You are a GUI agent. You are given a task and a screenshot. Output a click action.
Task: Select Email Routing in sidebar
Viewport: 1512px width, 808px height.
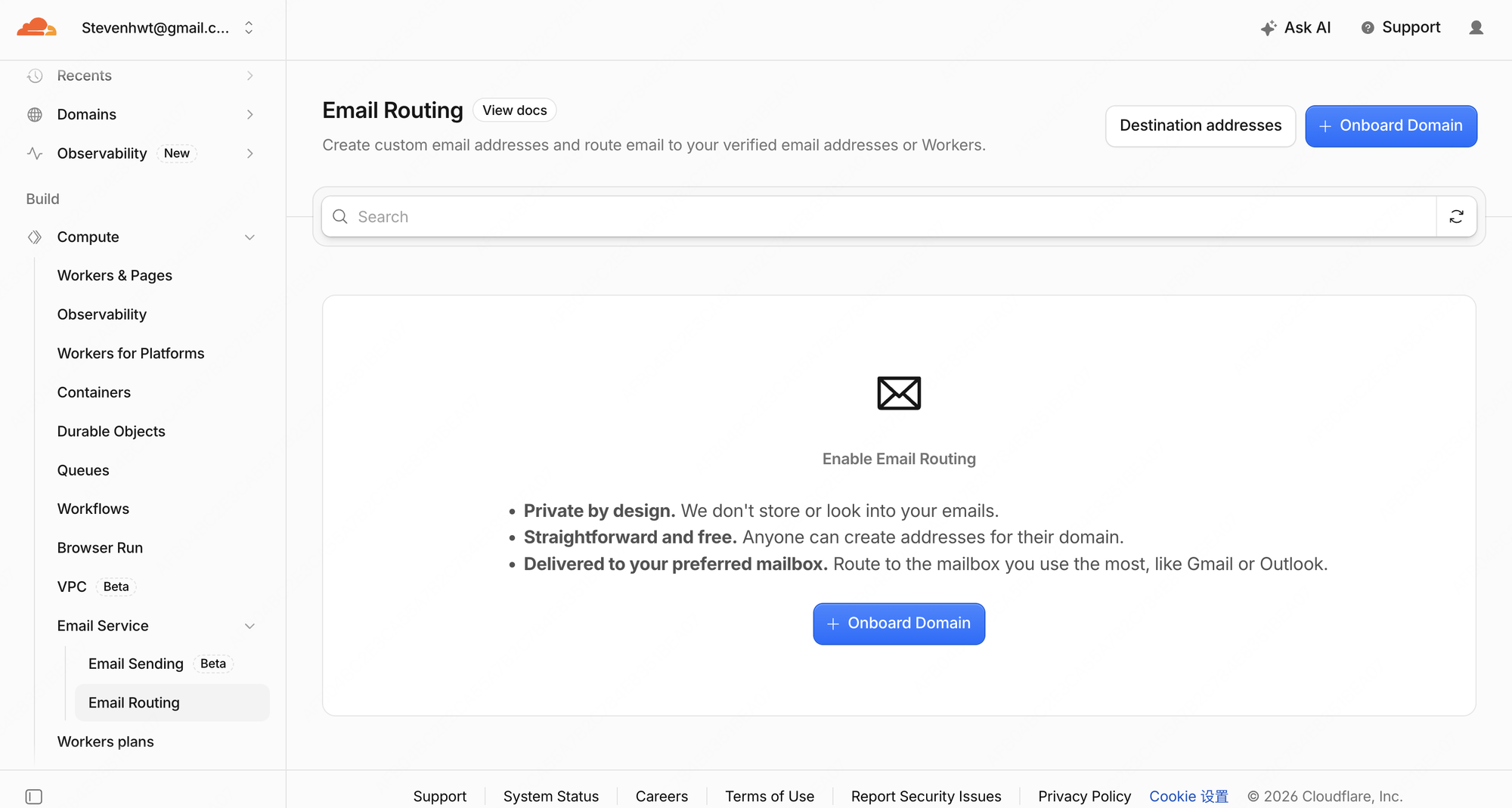pyautogui.click(x=172, y=703)
